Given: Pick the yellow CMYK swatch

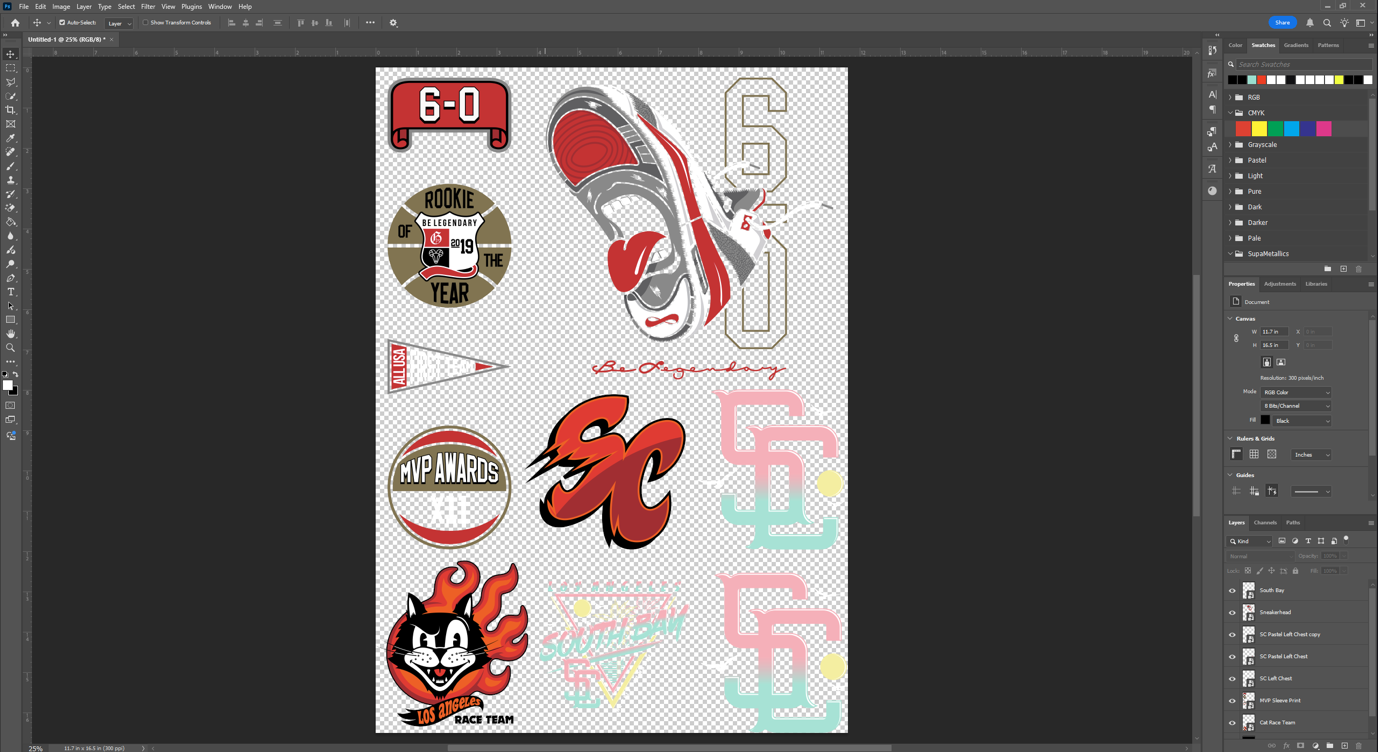Looking at the screenshot, I should coord(1259,128).
